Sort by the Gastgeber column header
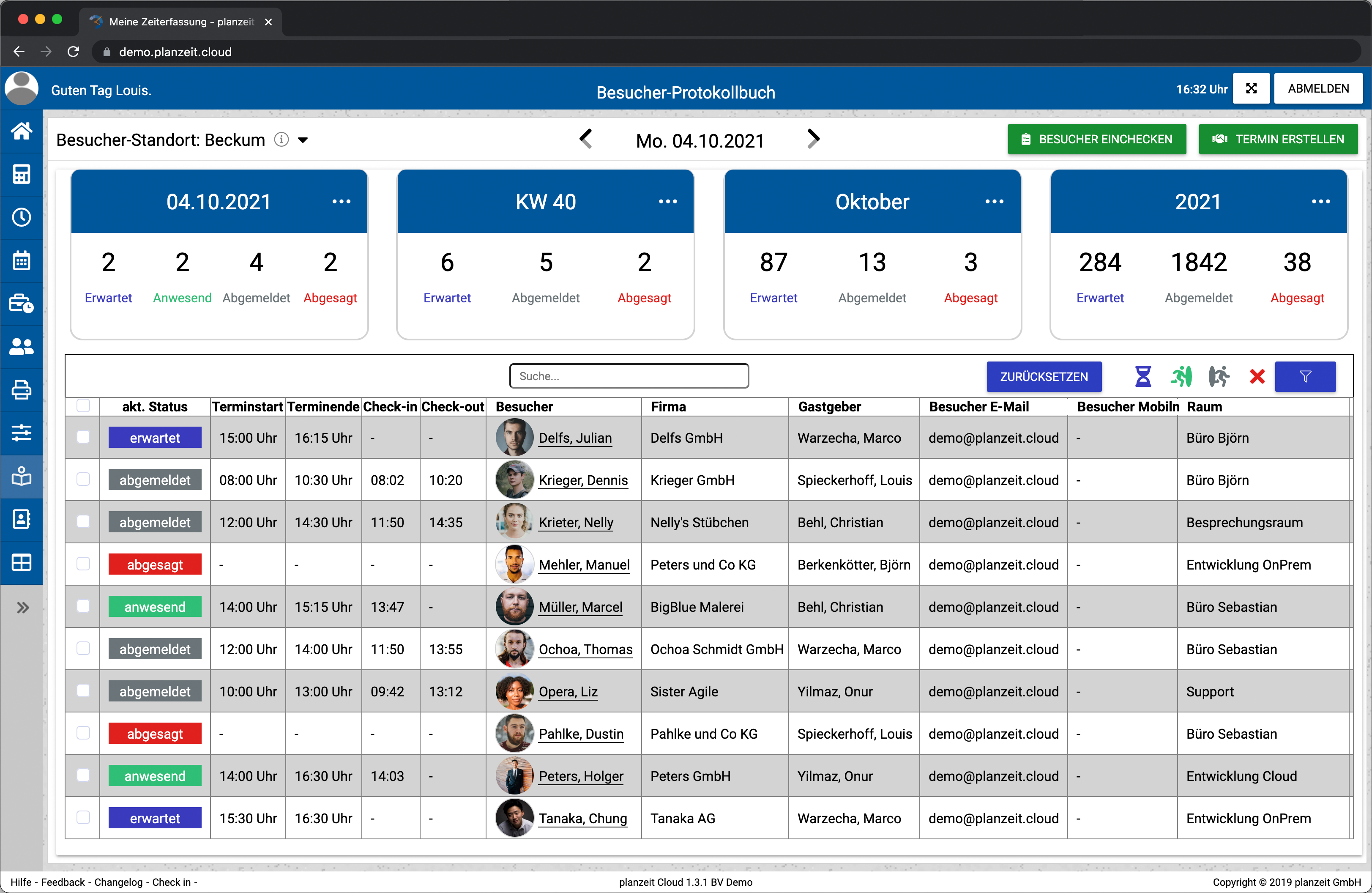1372x893 pixels. (829, 406)
